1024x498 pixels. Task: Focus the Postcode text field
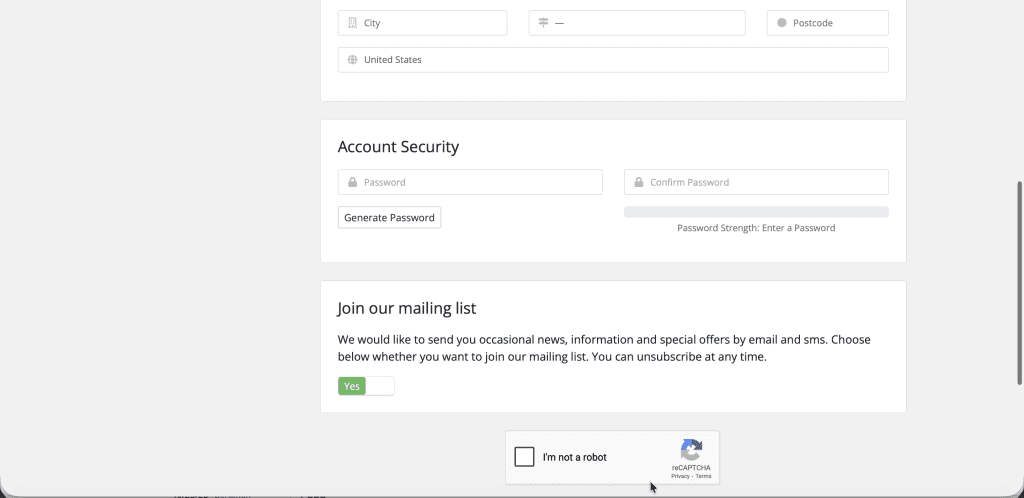pos(835,23)
